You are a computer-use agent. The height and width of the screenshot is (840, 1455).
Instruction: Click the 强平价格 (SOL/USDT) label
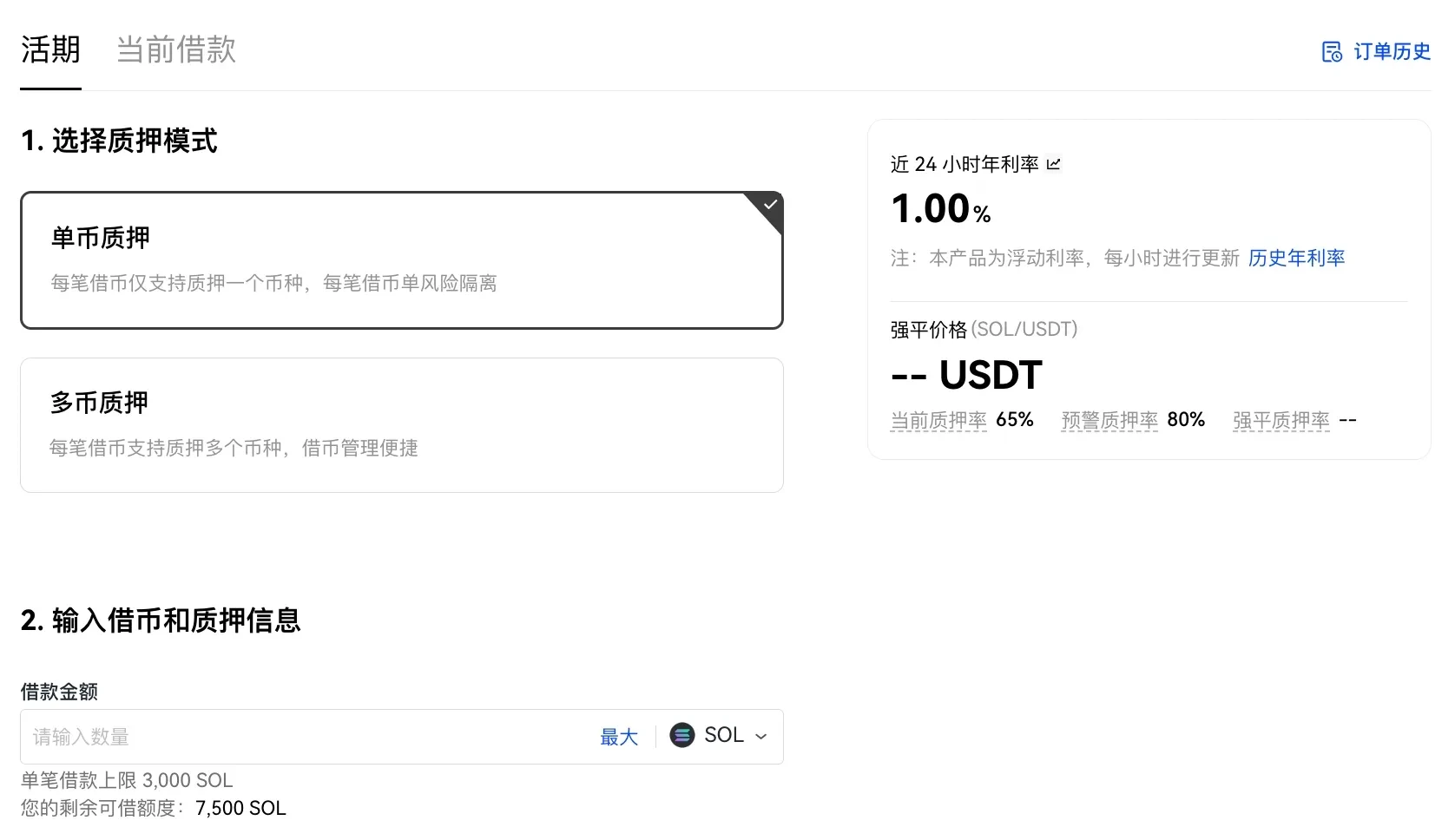pyautogui.click(x=984, y=330)
